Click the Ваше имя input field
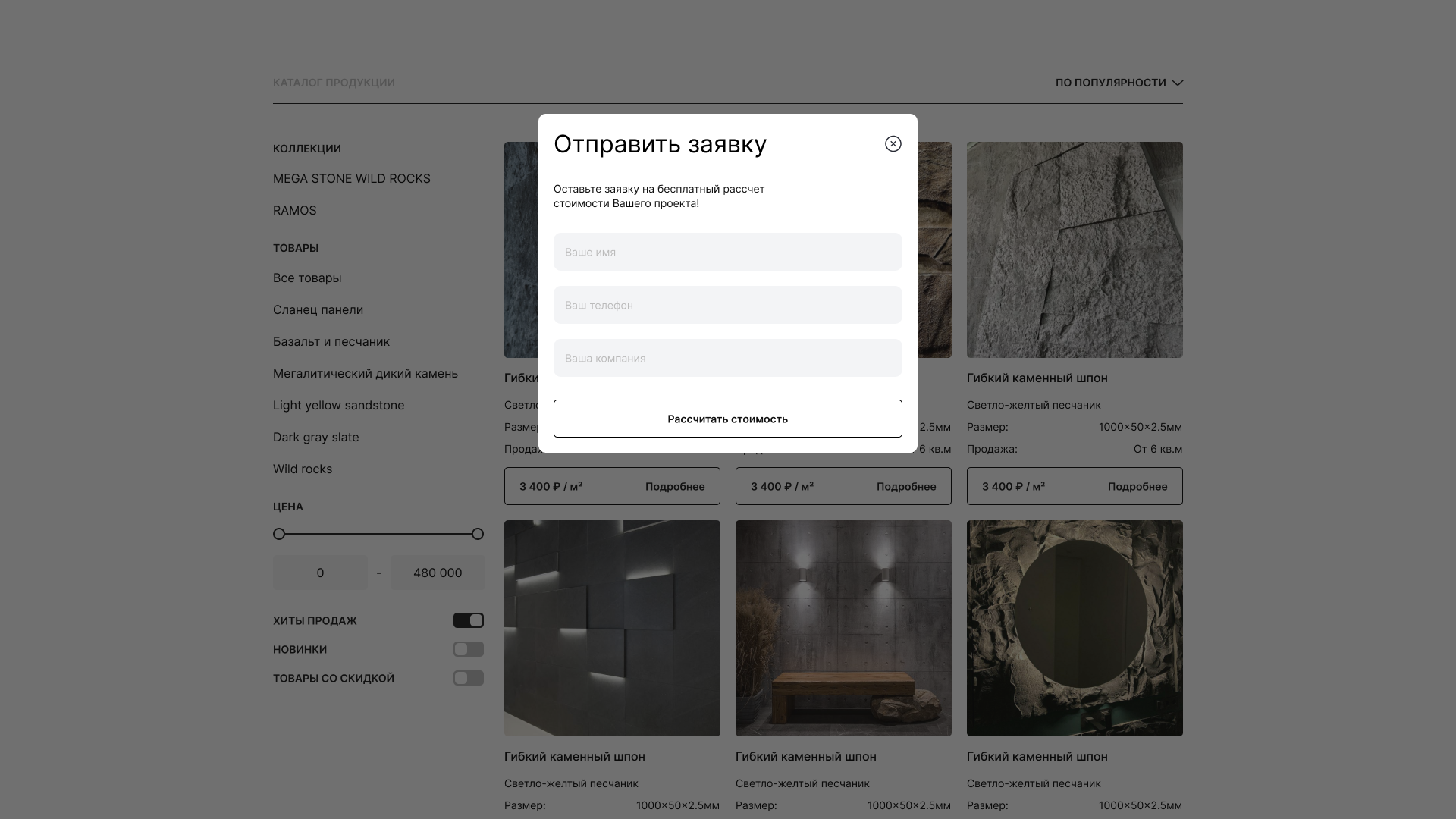This screenshot has width=1456, height=819. click(727, 252)
